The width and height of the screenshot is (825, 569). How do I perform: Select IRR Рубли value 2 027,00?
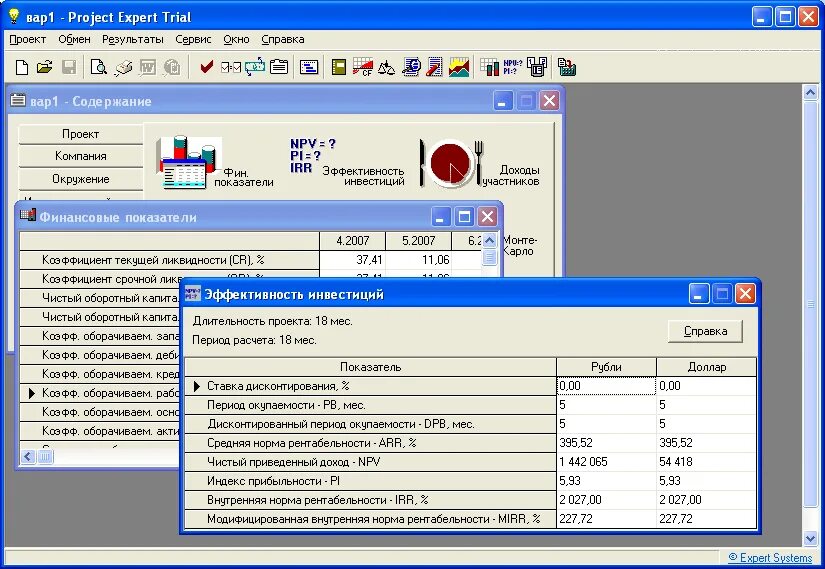point(606,500)
